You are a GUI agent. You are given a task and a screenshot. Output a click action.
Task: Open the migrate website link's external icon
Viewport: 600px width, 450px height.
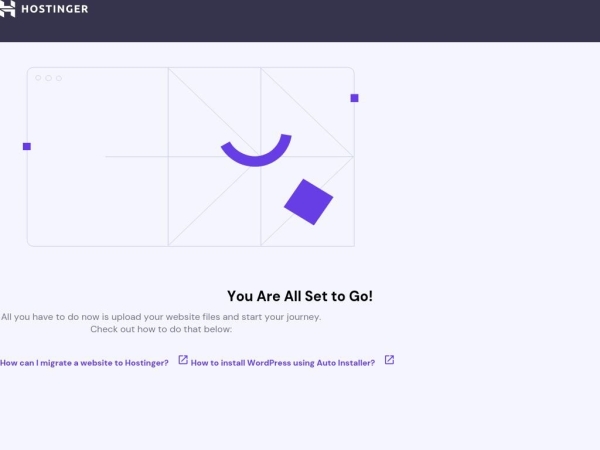coord(183,360)
